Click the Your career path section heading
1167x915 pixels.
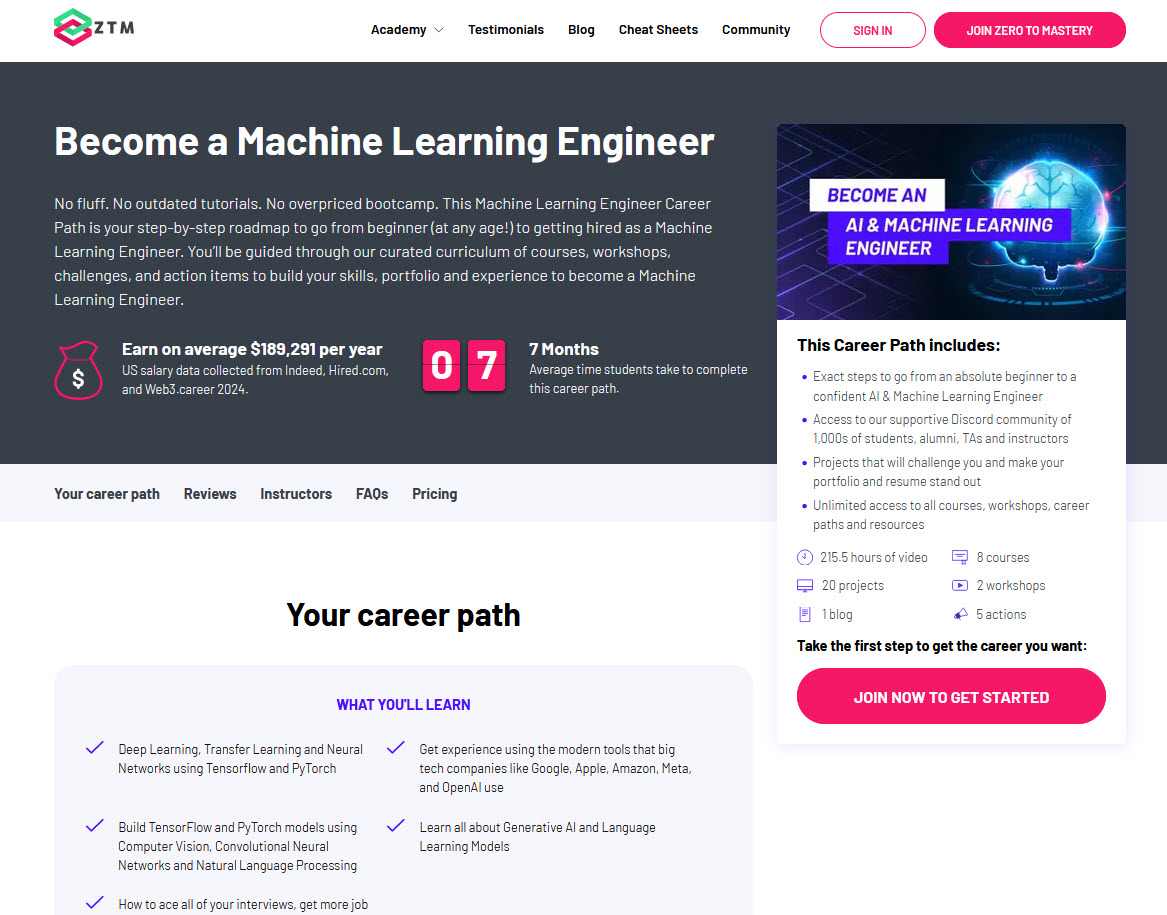pyautogui.click(x=403, y=615)
